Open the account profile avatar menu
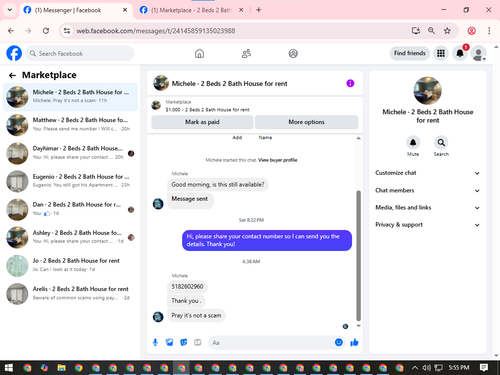This screenshot has height=375, width=500. [478, 53]
